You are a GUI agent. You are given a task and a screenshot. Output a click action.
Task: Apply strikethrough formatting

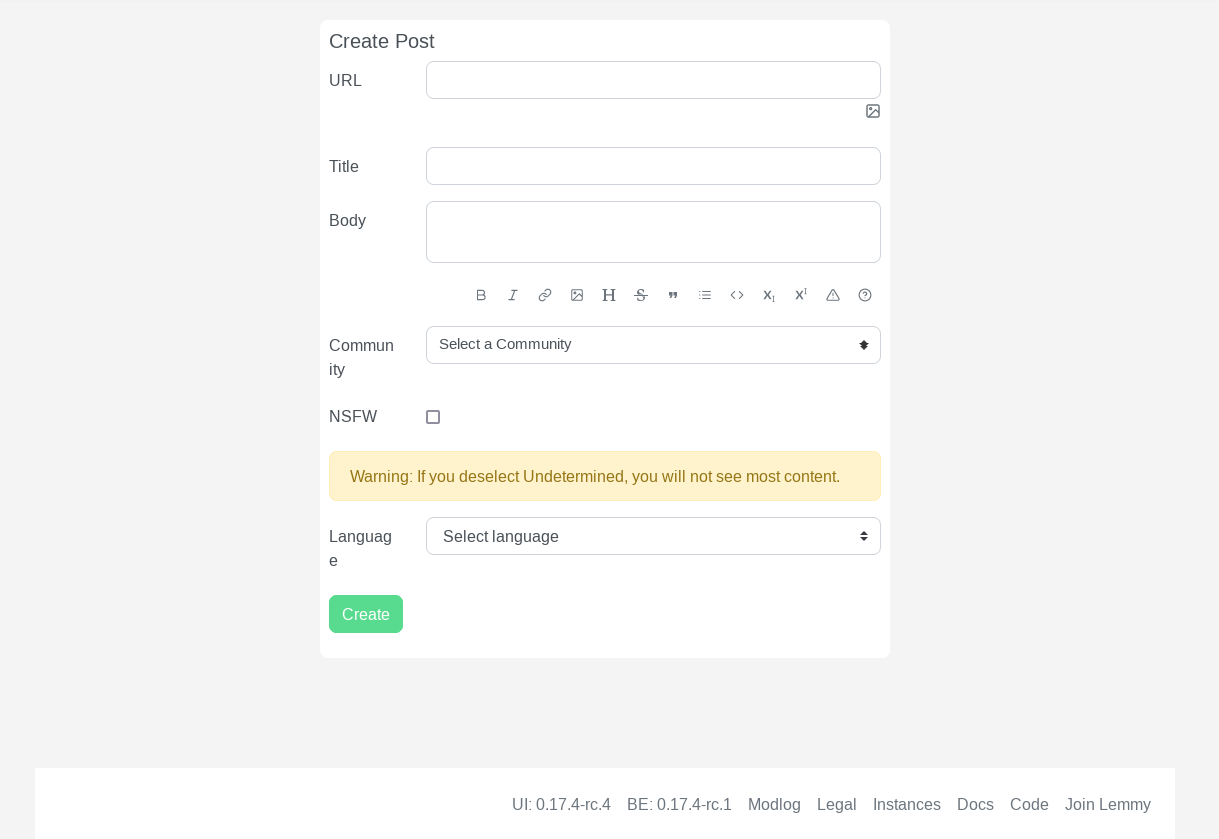click(641, 295)
